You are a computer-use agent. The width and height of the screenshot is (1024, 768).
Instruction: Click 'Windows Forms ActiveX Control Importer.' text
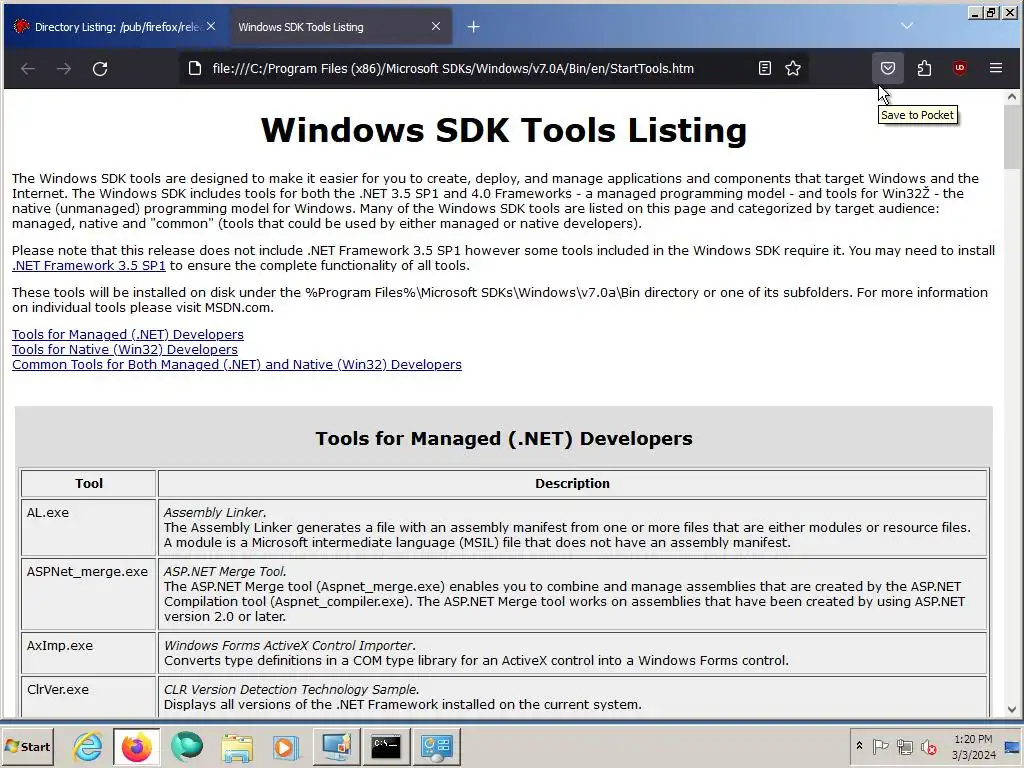[289, 645]
